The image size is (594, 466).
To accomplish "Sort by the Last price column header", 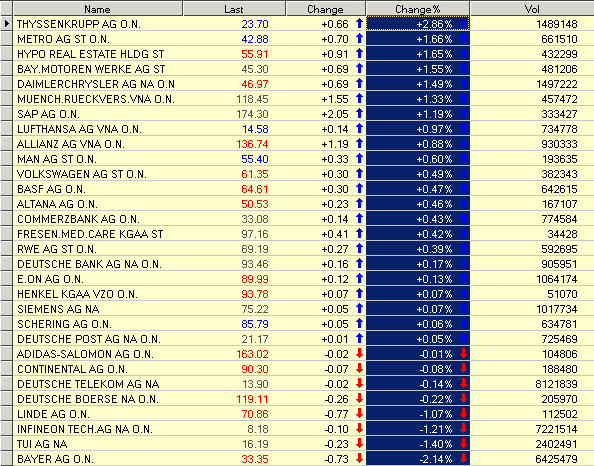I will coord(234,9).
